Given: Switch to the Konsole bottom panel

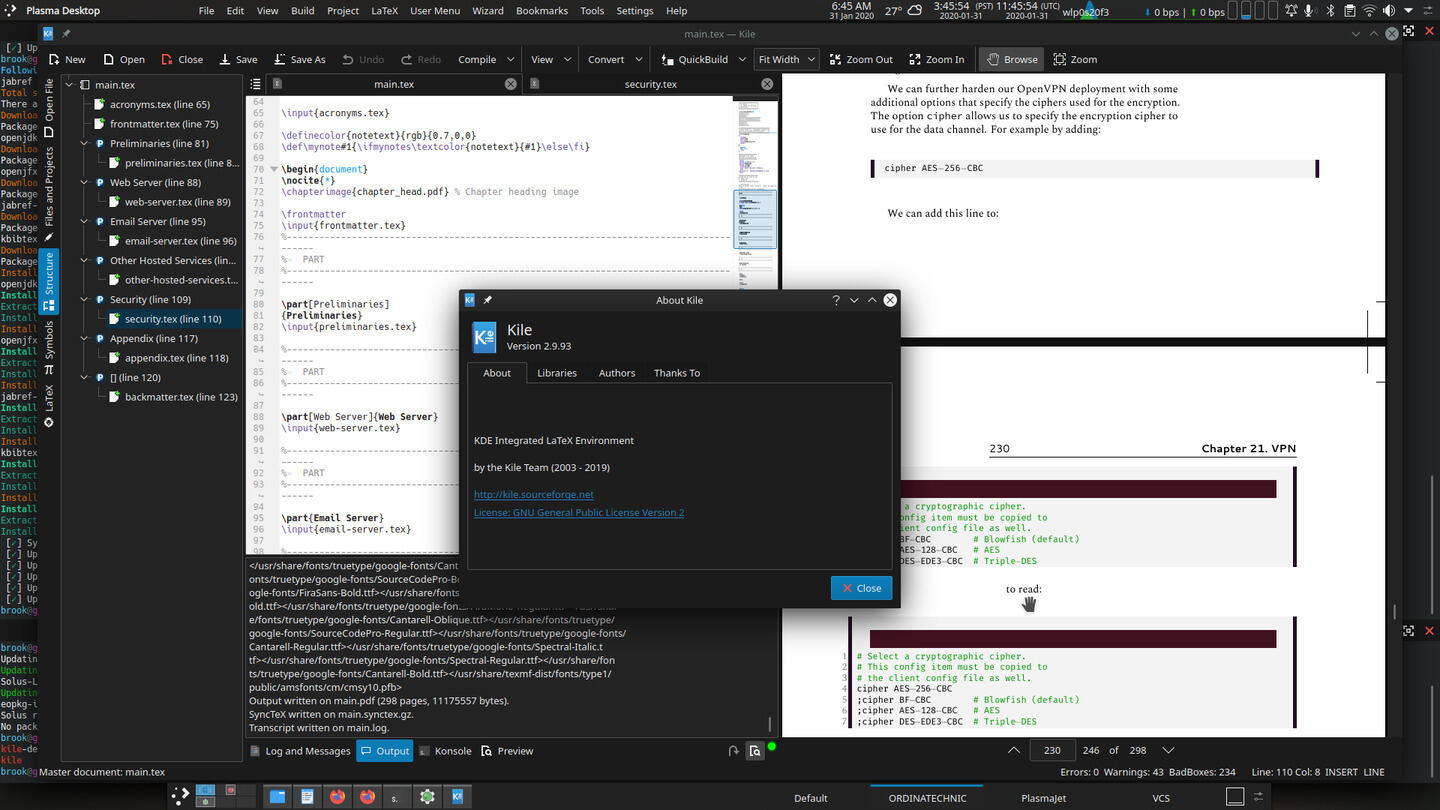Looking at the screenshot, I should [x=444, y=751].
